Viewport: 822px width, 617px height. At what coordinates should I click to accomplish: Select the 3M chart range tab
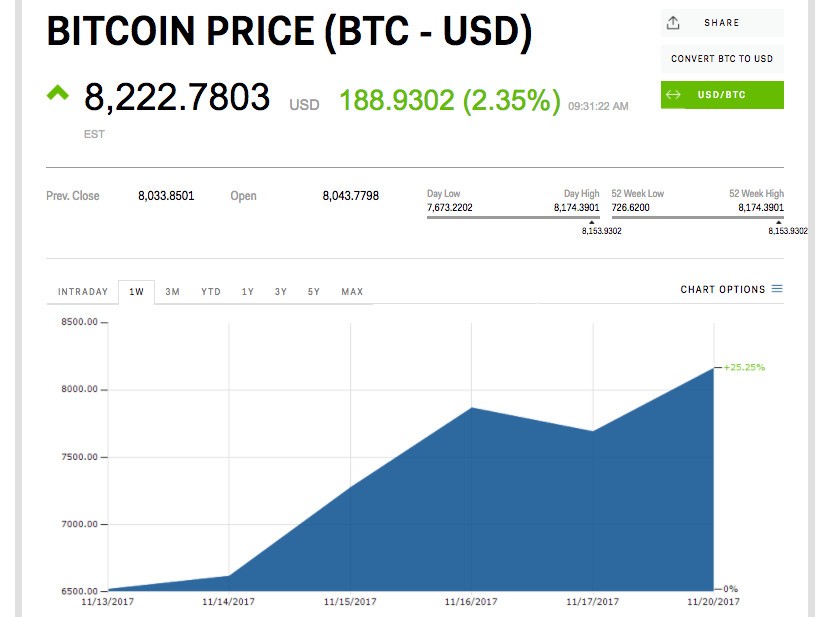click(x=173, y=292)
